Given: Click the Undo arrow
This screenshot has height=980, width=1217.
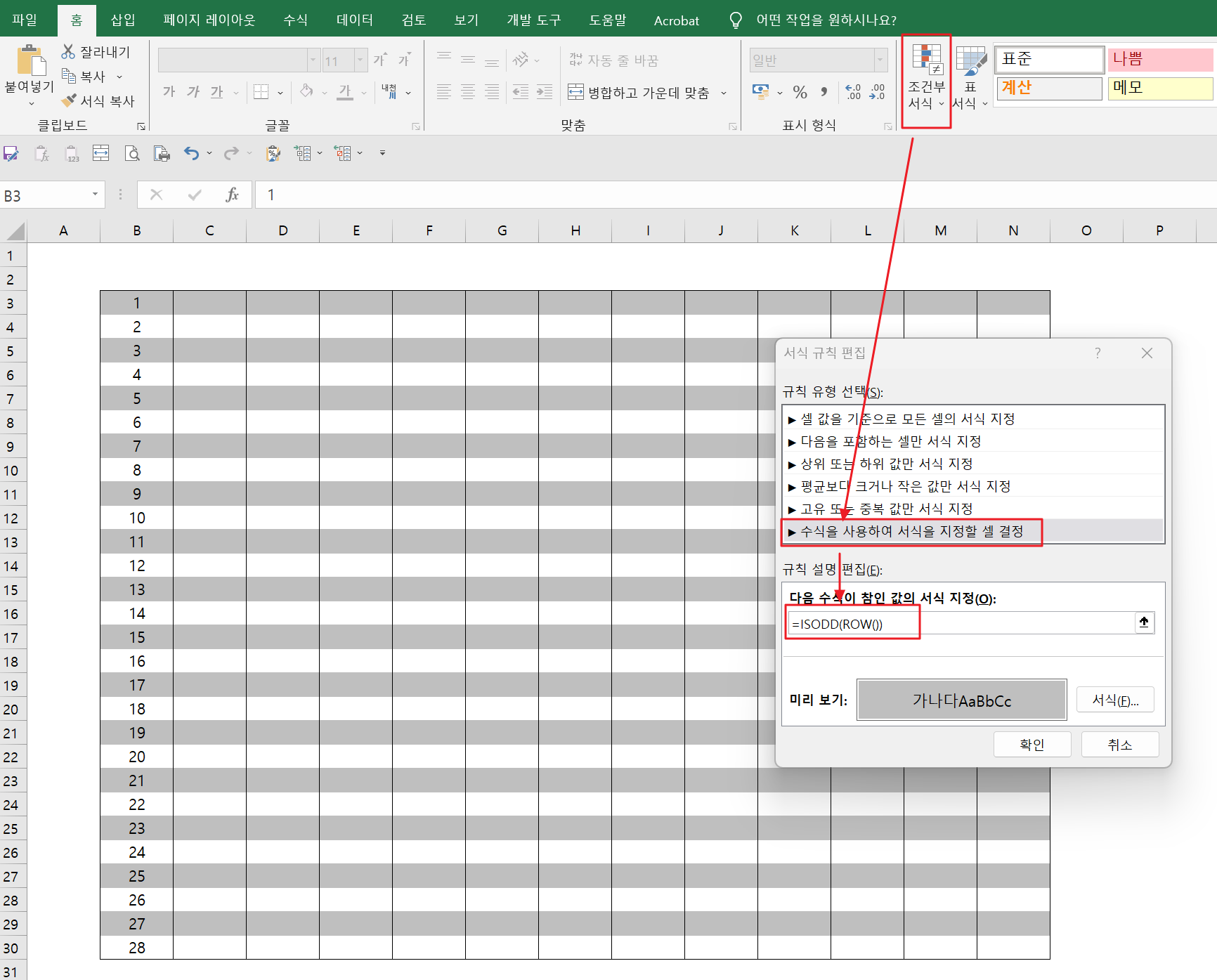Looking at the screenshot, I should 191,153.
